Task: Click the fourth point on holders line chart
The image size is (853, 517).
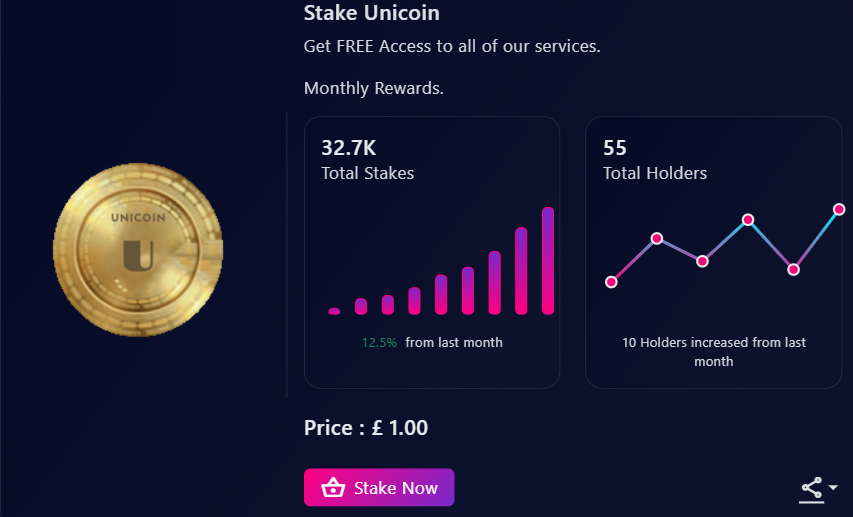Action: coord(747,219)
